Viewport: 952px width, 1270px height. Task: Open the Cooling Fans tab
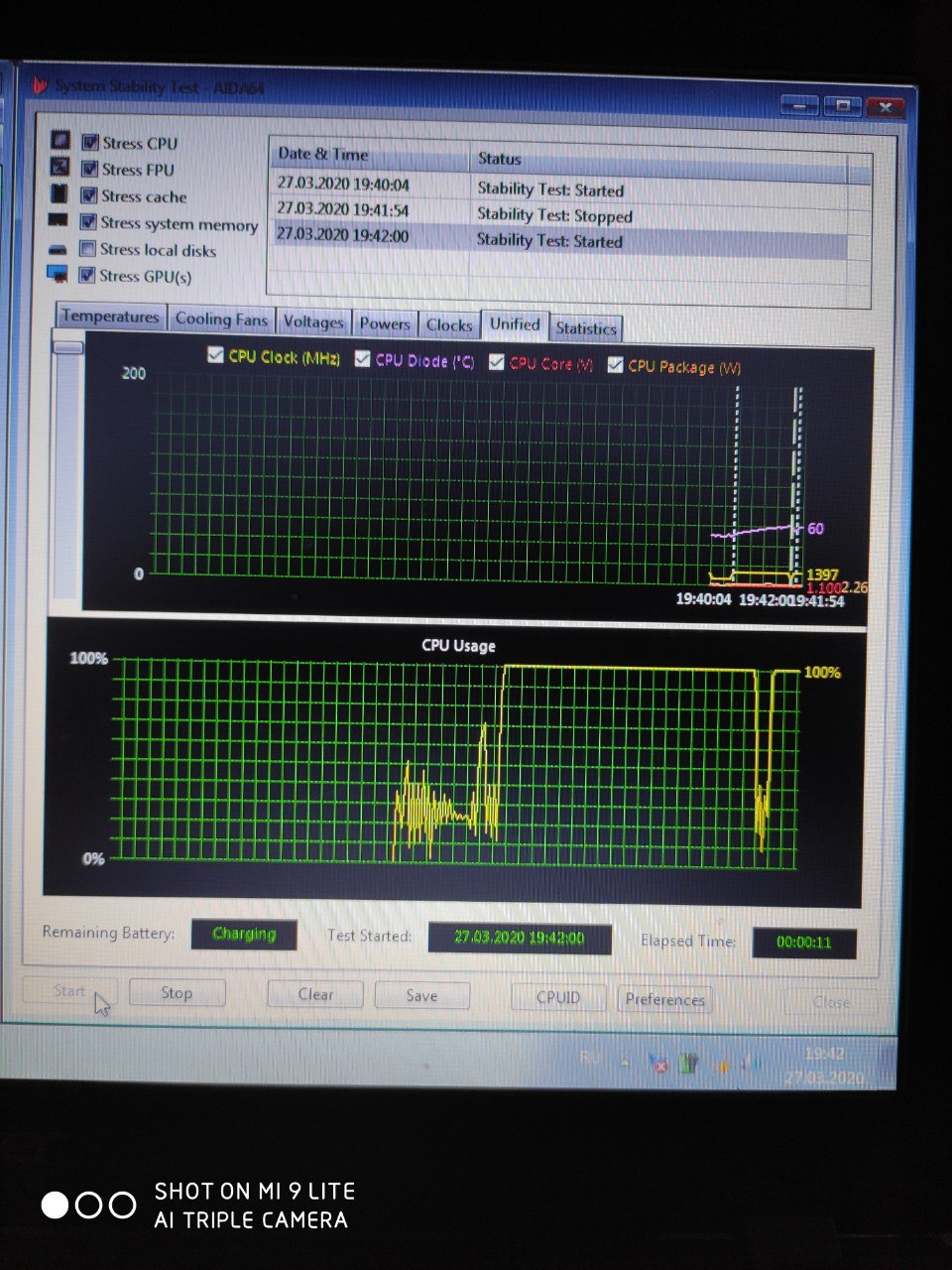pos(221,319)
